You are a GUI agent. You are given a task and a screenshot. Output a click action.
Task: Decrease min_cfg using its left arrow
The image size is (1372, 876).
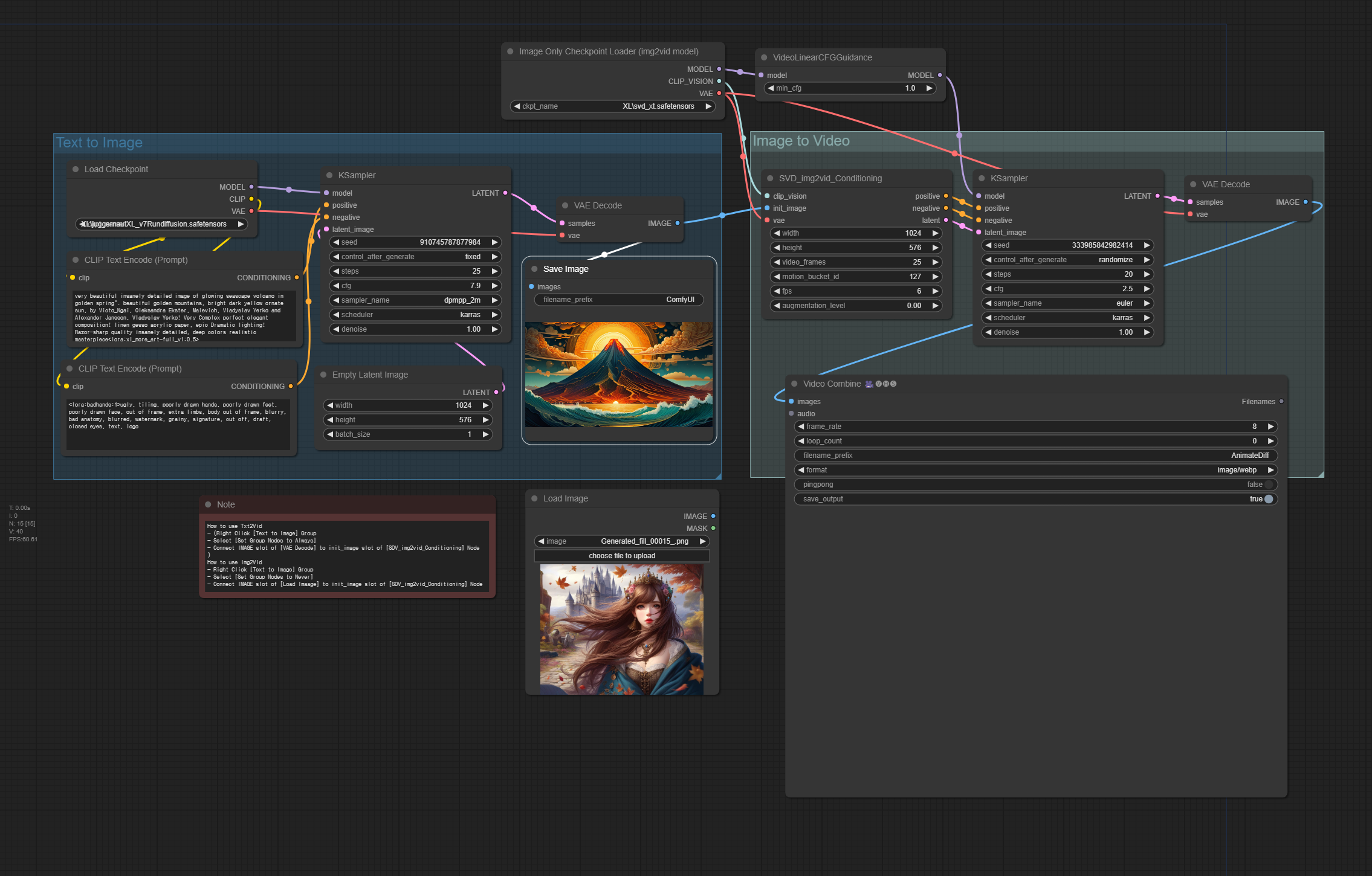click(x=771, y=88)
